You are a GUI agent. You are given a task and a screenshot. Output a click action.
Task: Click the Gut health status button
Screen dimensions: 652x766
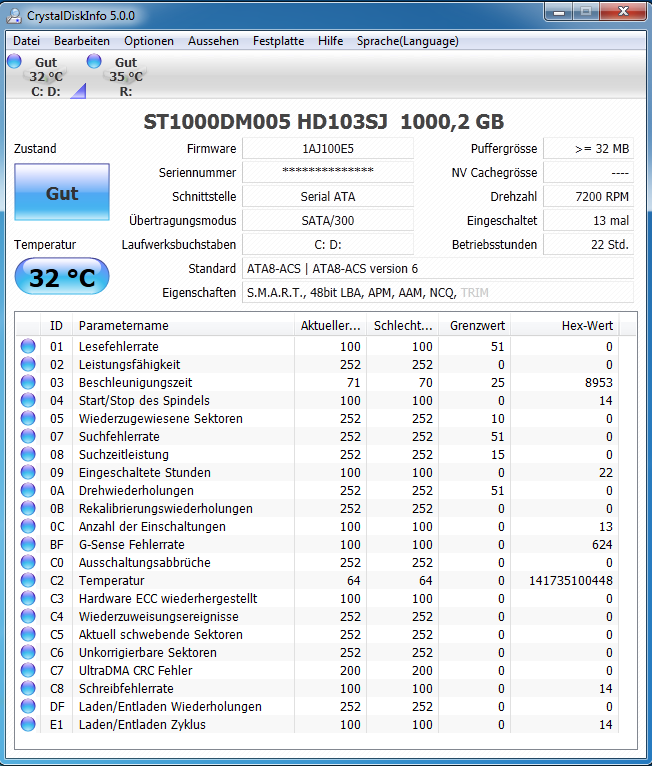click(62, 192)
